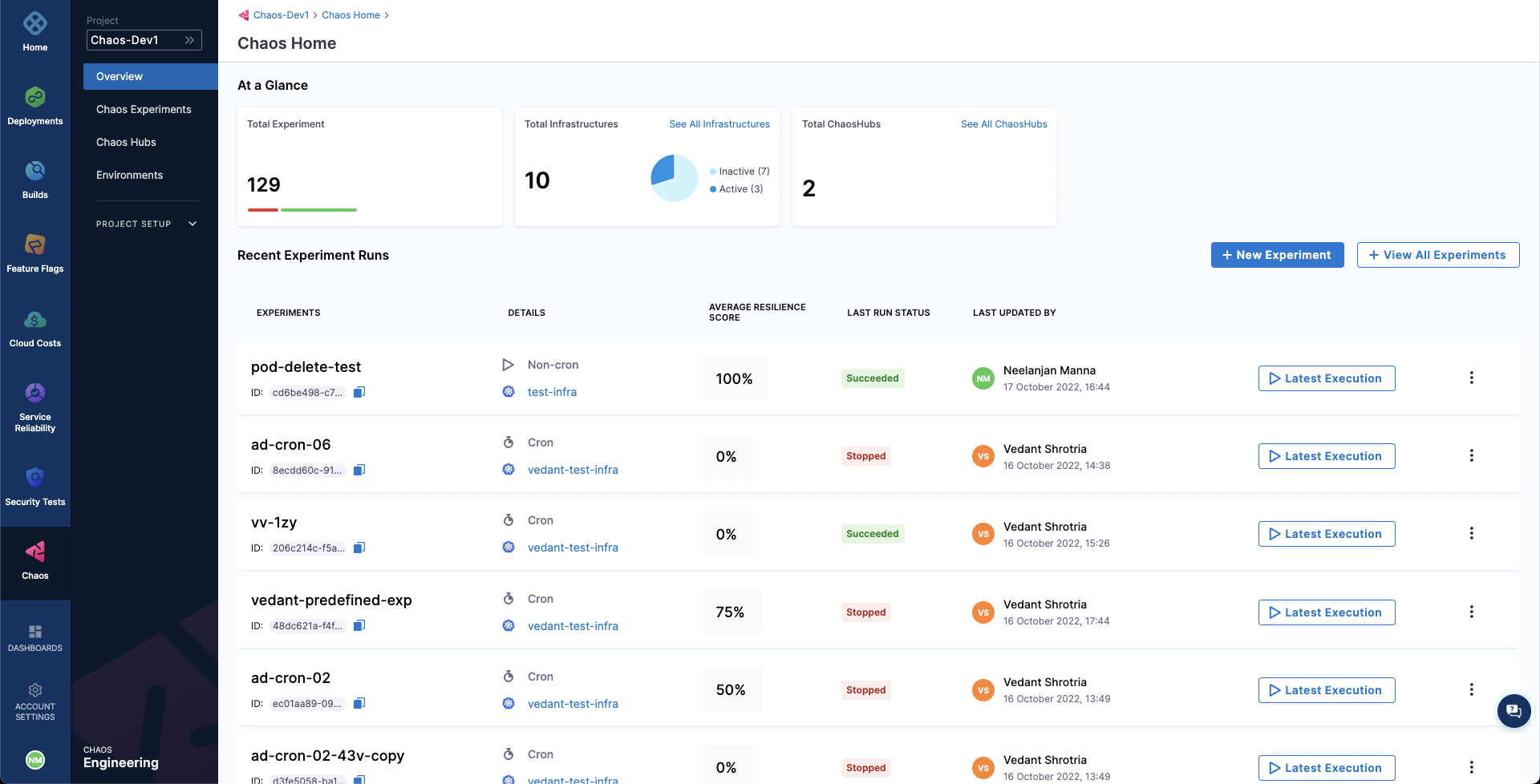Select Overview in the side menu
The image size is (1540, 784).
151,76
